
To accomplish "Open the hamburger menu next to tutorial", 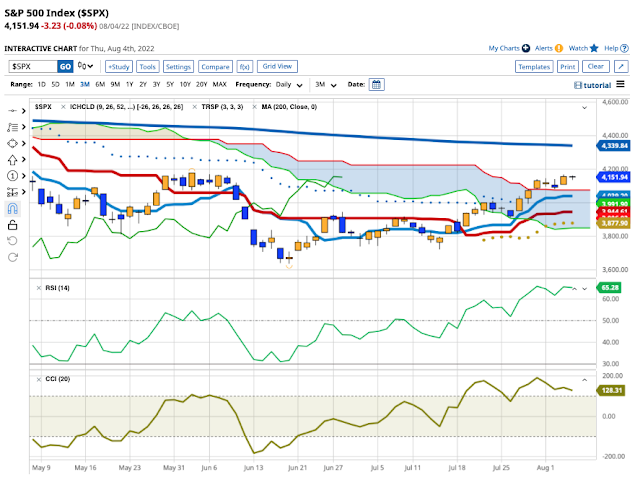I will click(620, 84).
